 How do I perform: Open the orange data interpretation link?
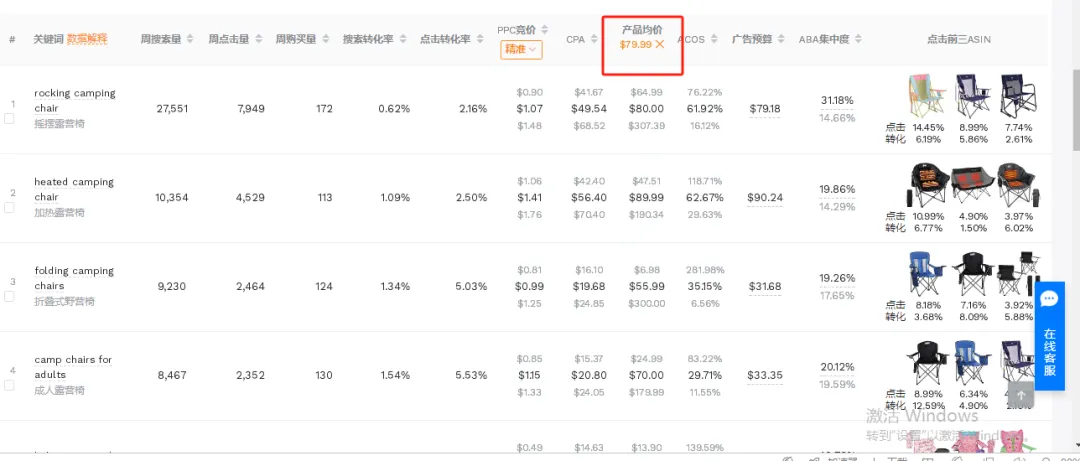(87, 39)
